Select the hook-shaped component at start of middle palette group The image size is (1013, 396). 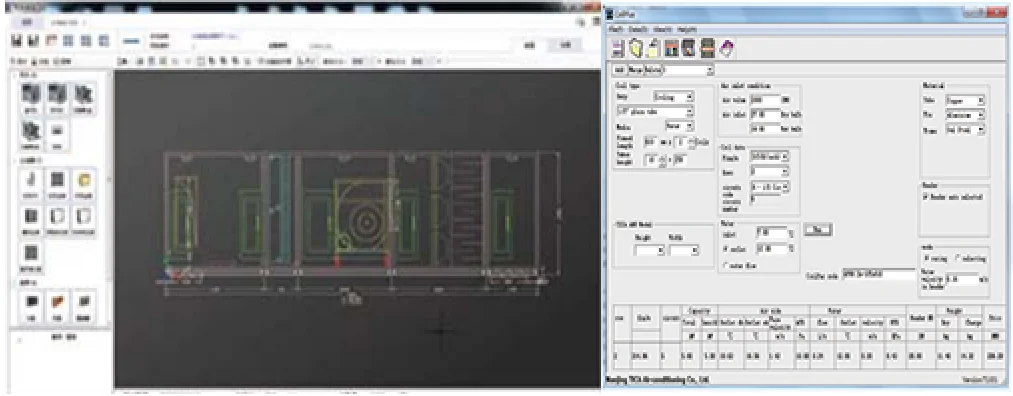tap(31, 183)
